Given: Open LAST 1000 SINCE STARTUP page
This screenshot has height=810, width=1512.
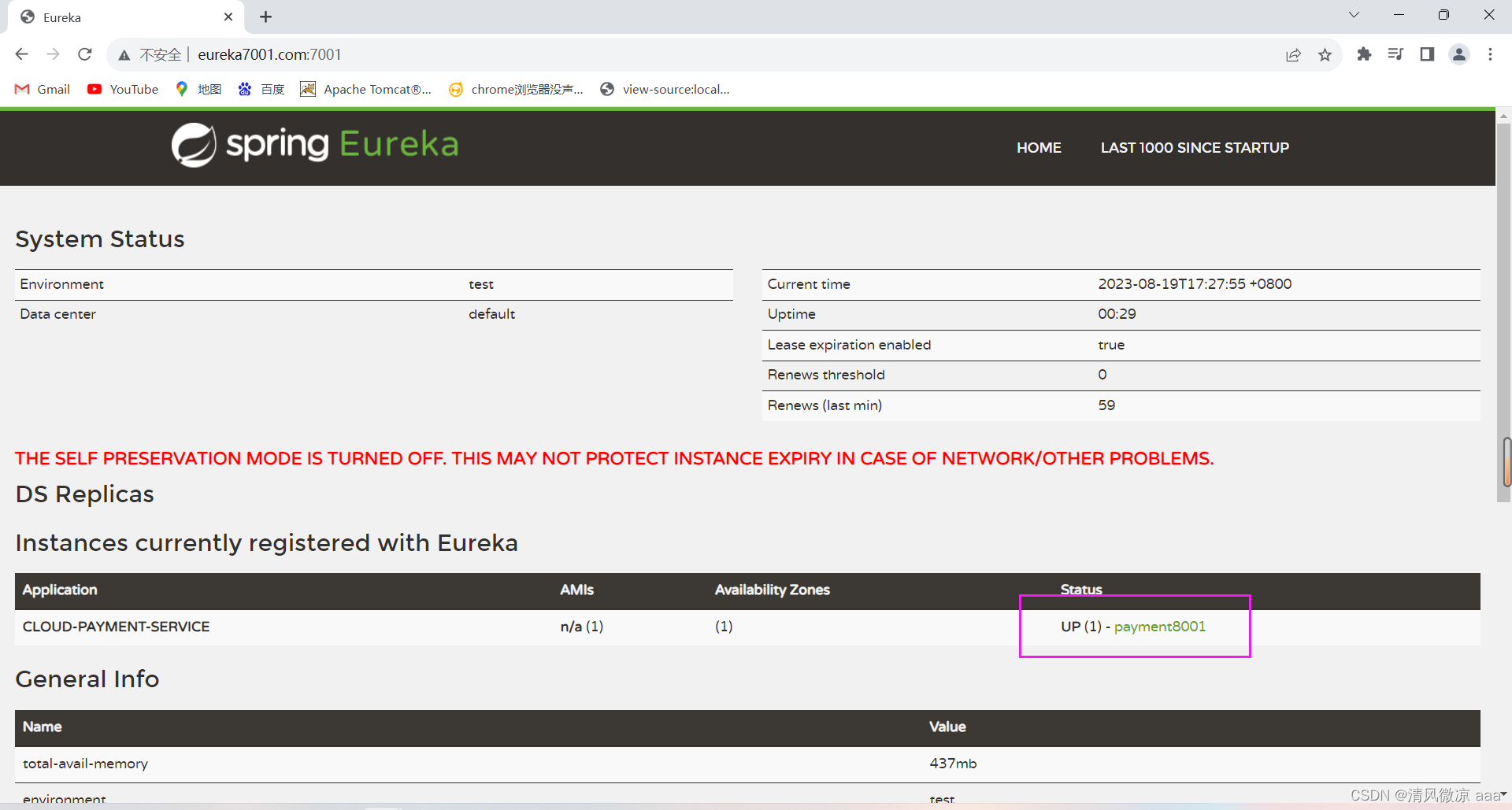Looking at the screenshot, I should click(1195, 147).
